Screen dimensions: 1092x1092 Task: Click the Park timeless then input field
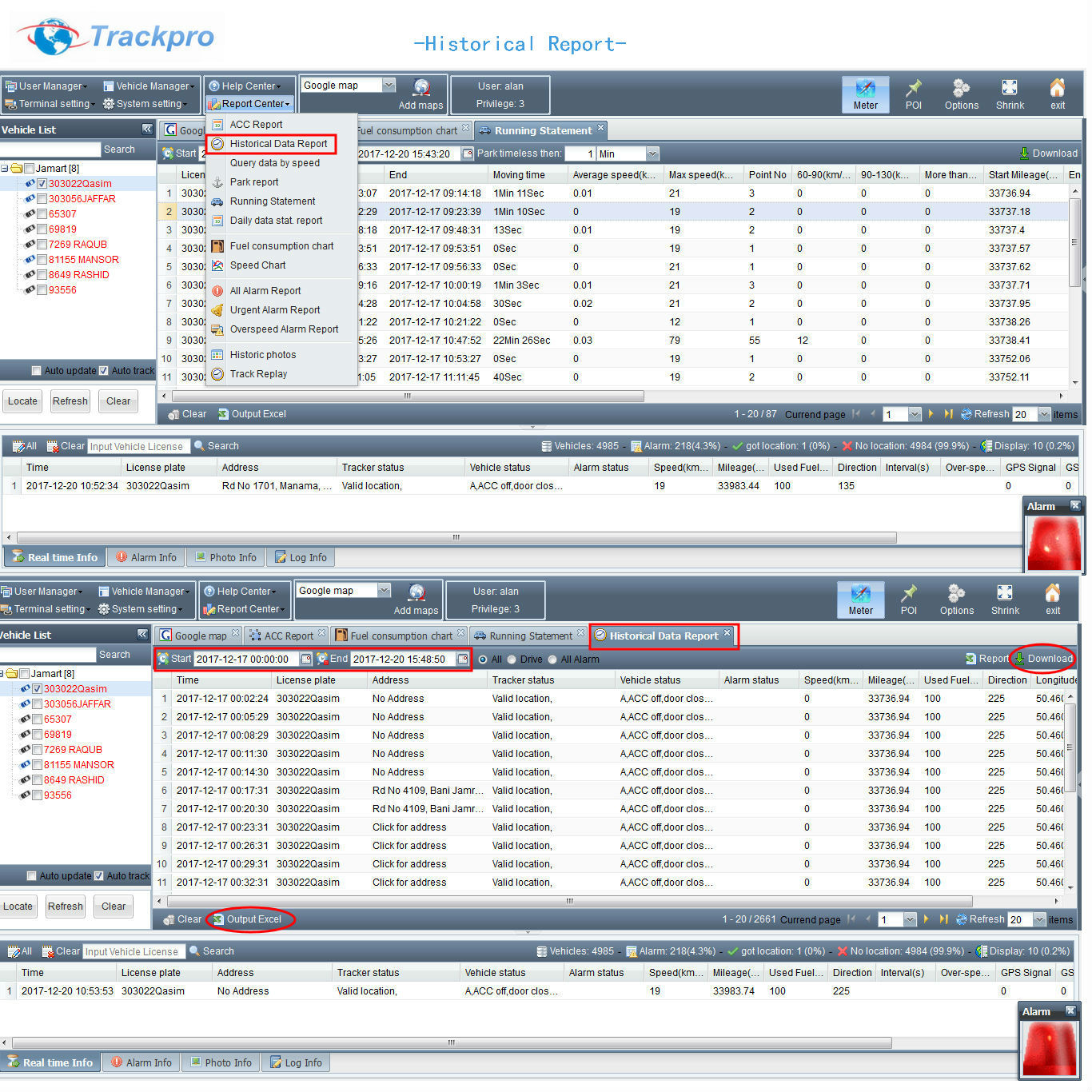(x=580, y=153)
